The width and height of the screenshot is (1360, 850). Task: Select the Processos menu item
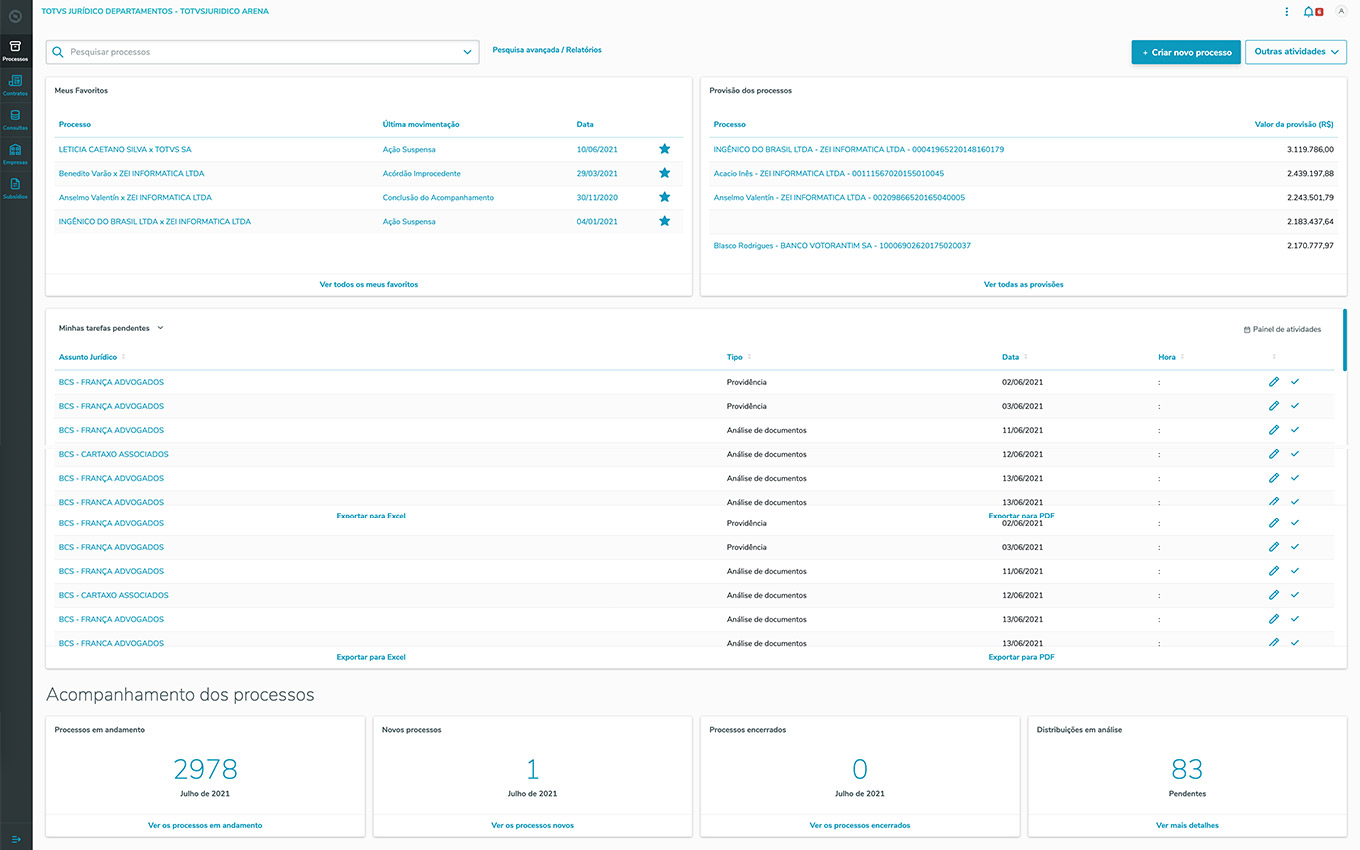15,50
